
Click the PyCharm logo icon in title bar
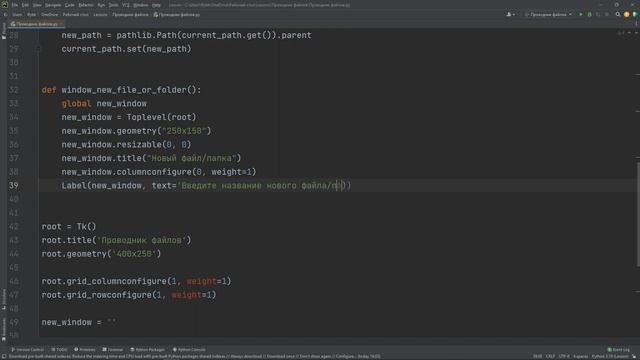(5, 5)
